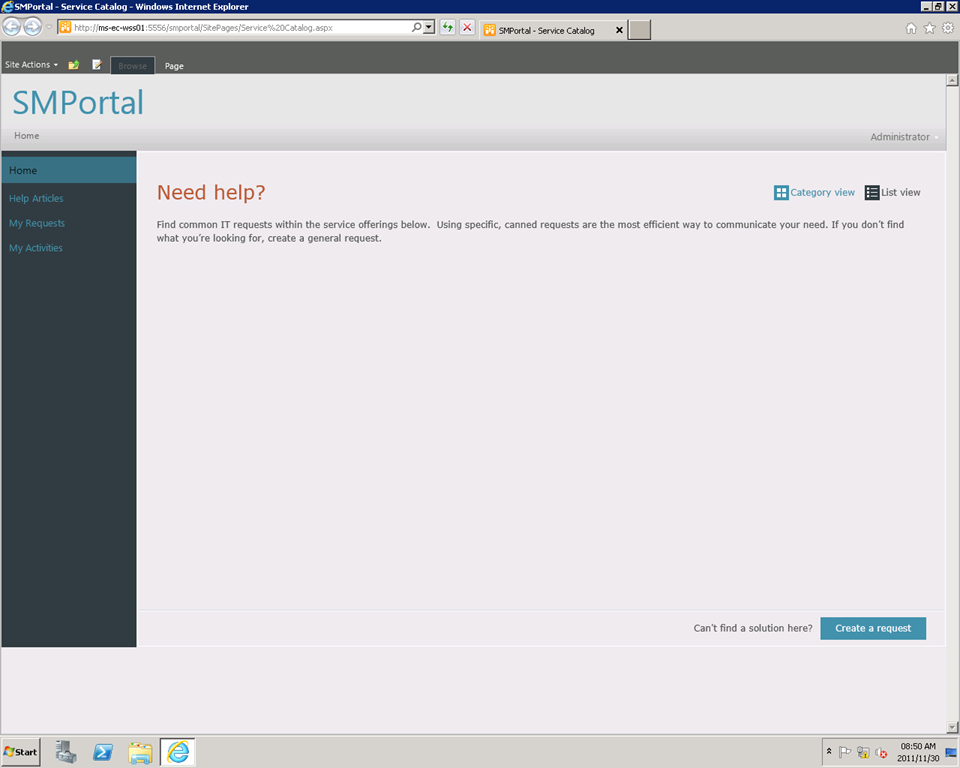The width and height of the screenshot is (960, 768).
Task: Switch to Category view
Action: tap(814, 192)
